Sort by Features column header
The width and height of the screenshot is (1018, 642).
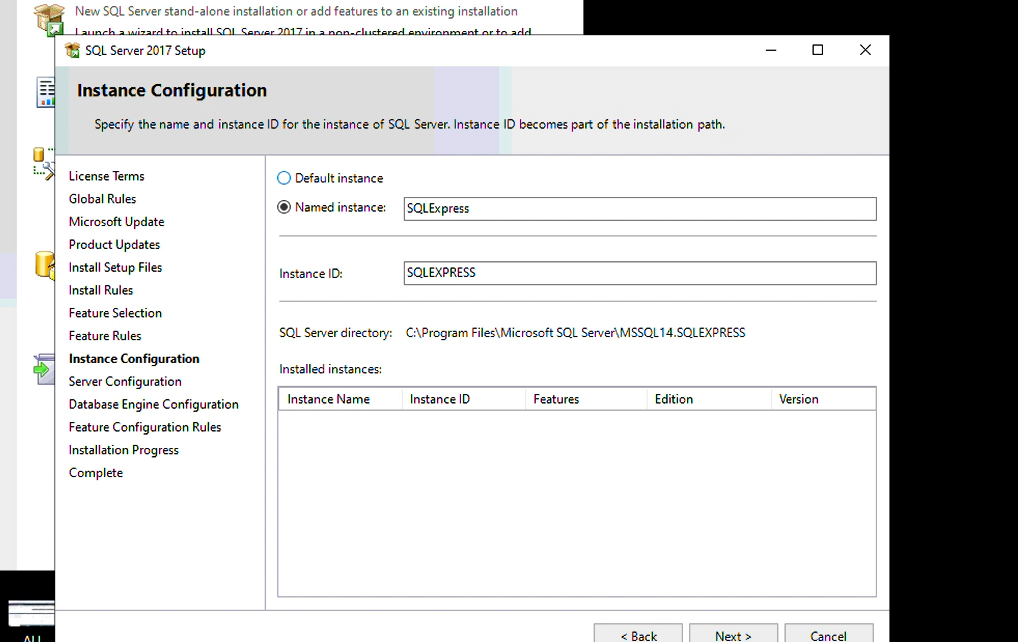click(x=586, y=399)
